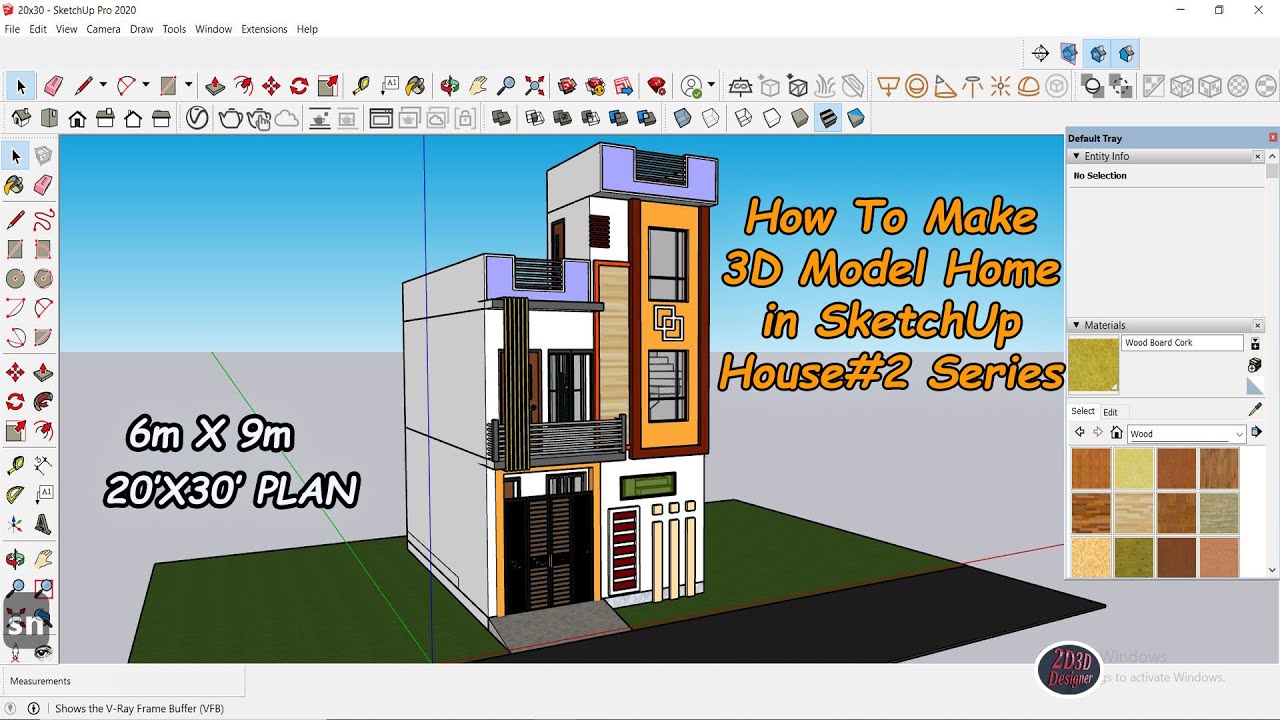This screenshot has height=720, width=1280.
Task: Toggle section planes display in Section toolbar
Action: point(1069,53)
